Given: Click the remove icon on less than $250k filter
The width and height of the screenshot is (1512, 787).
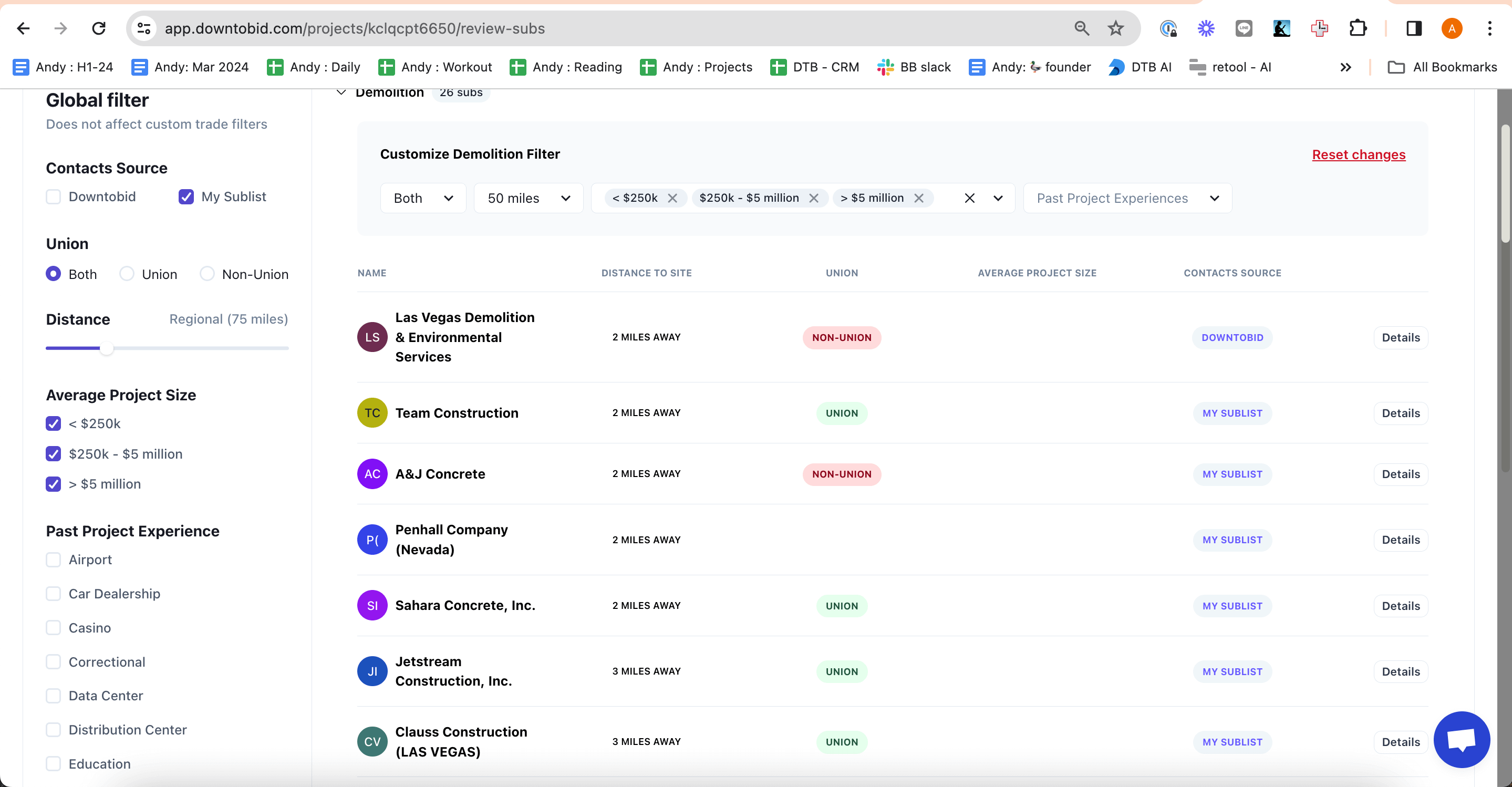Looking at the screenshot, I should tap(672, 198).
